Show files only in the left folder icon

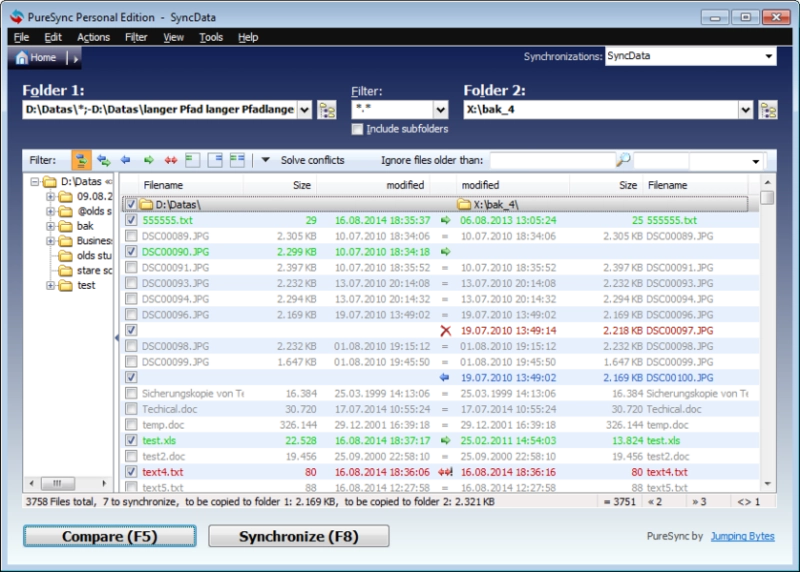(x=192, y=160)
